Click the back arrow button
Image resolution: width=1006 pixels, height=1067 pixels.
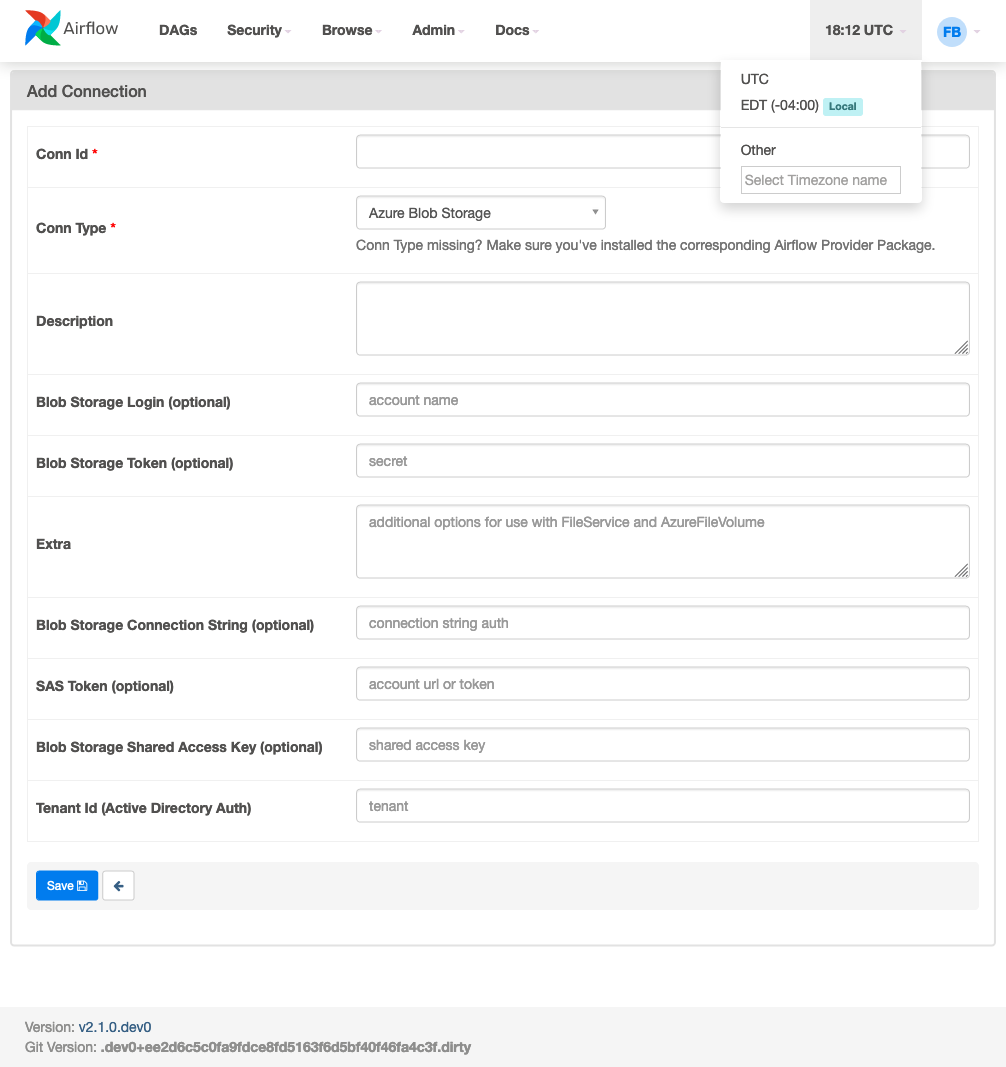[118, 885]
